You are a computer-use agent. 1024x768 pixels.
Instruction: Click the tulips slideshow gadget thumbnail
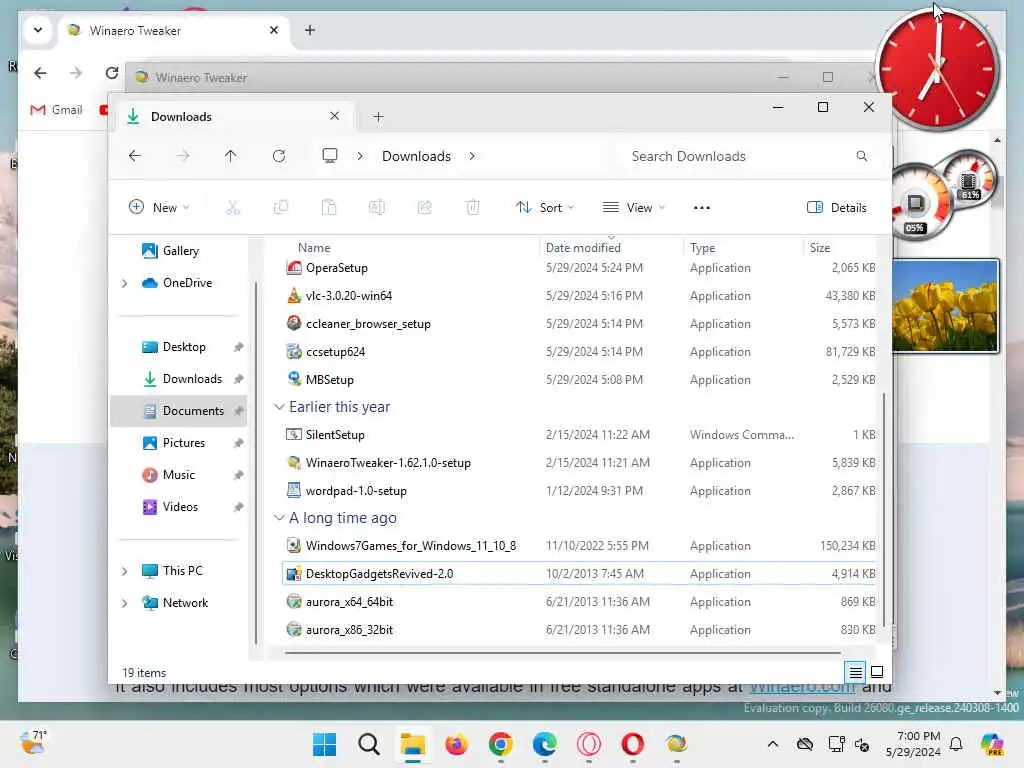(x=945, y=306)
